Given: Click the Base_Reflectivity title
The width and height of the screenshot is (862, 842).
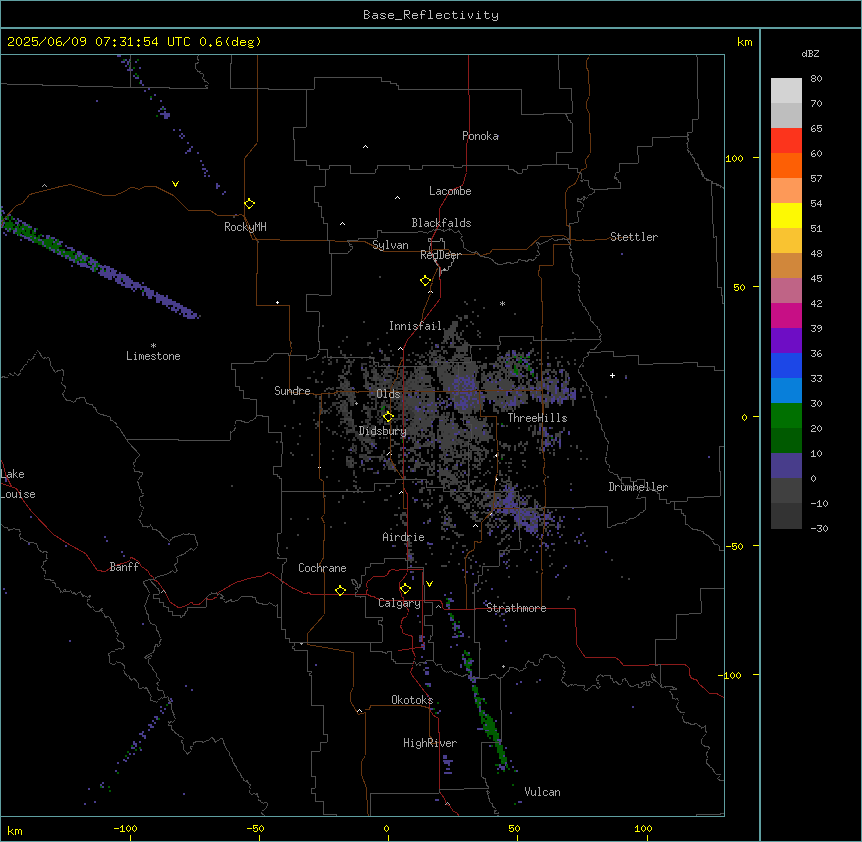Looking at the screenshot, I should (x=431, y=15).
